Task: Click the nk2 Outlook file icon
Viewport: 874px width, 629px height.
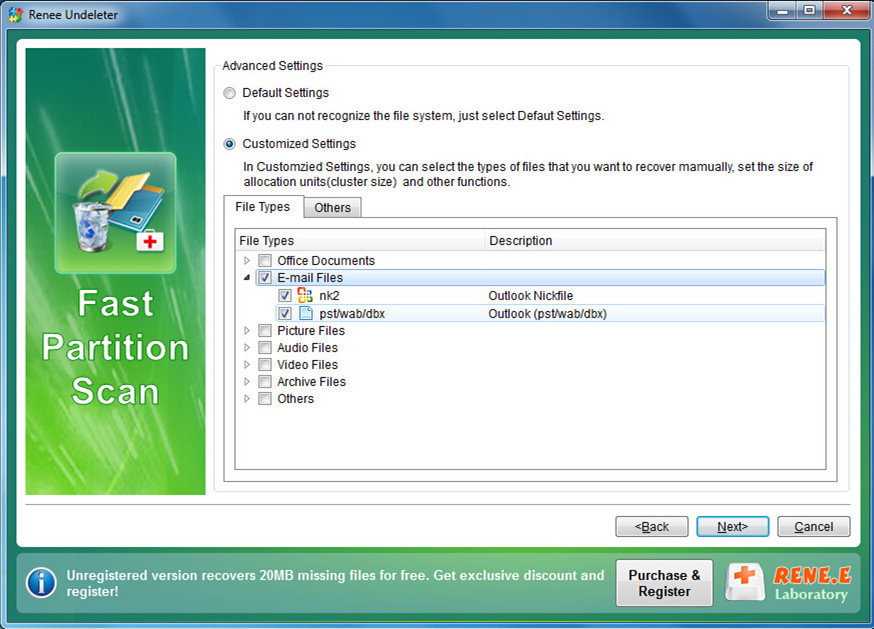Action: pos(306,296)
